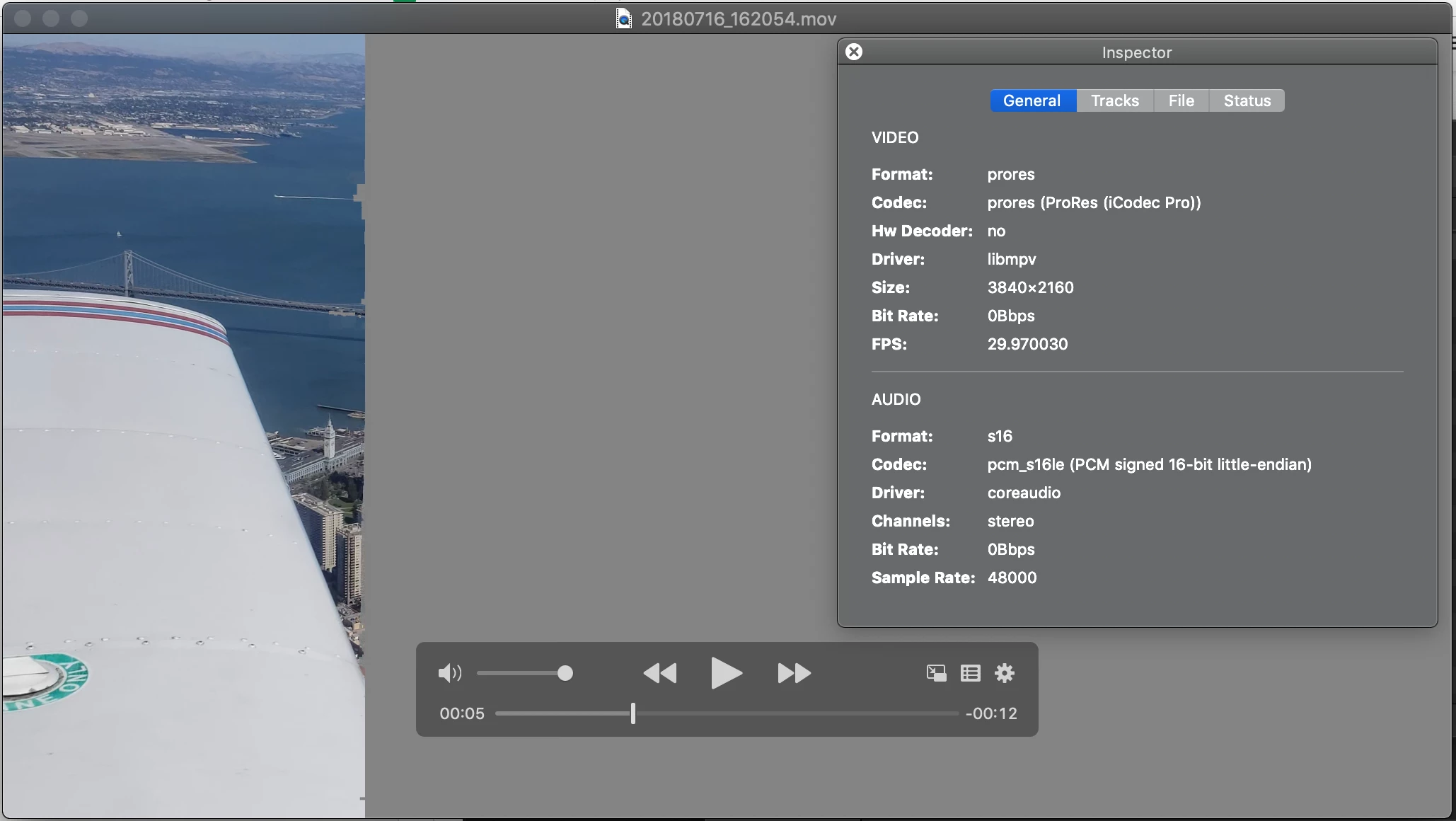Screen dimensions: 1456x821
Task: Mute audio using the speaker icon
Action: pos(449,673)
